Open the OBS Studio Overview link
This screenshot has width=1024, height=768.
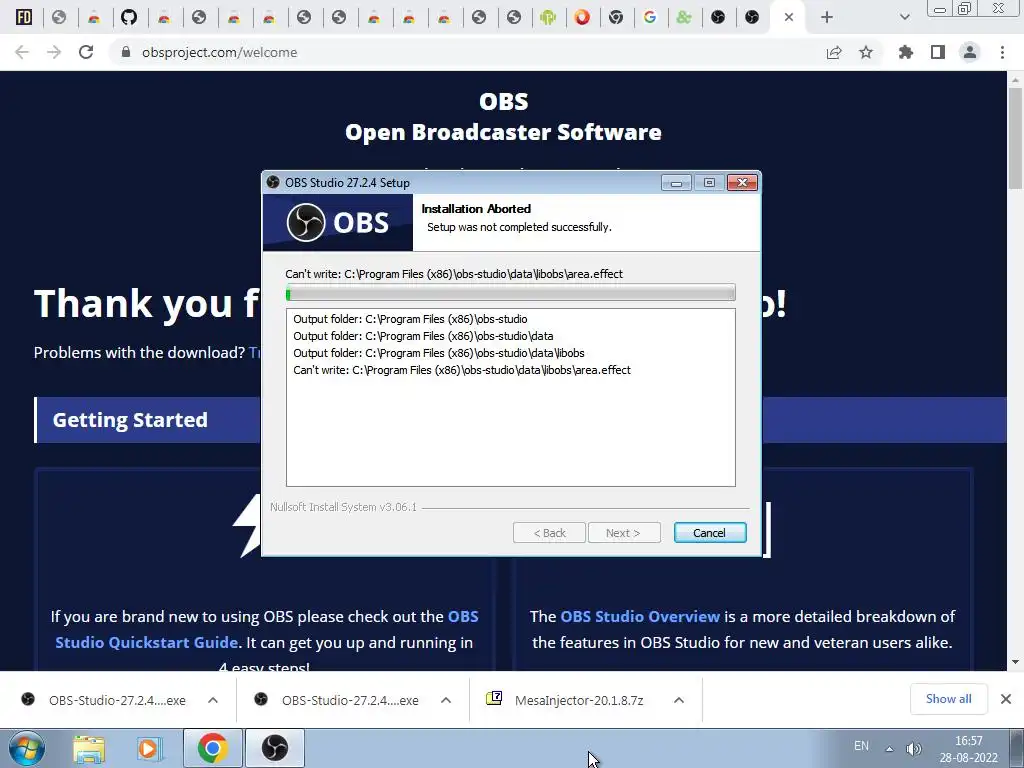coord(640,616)
